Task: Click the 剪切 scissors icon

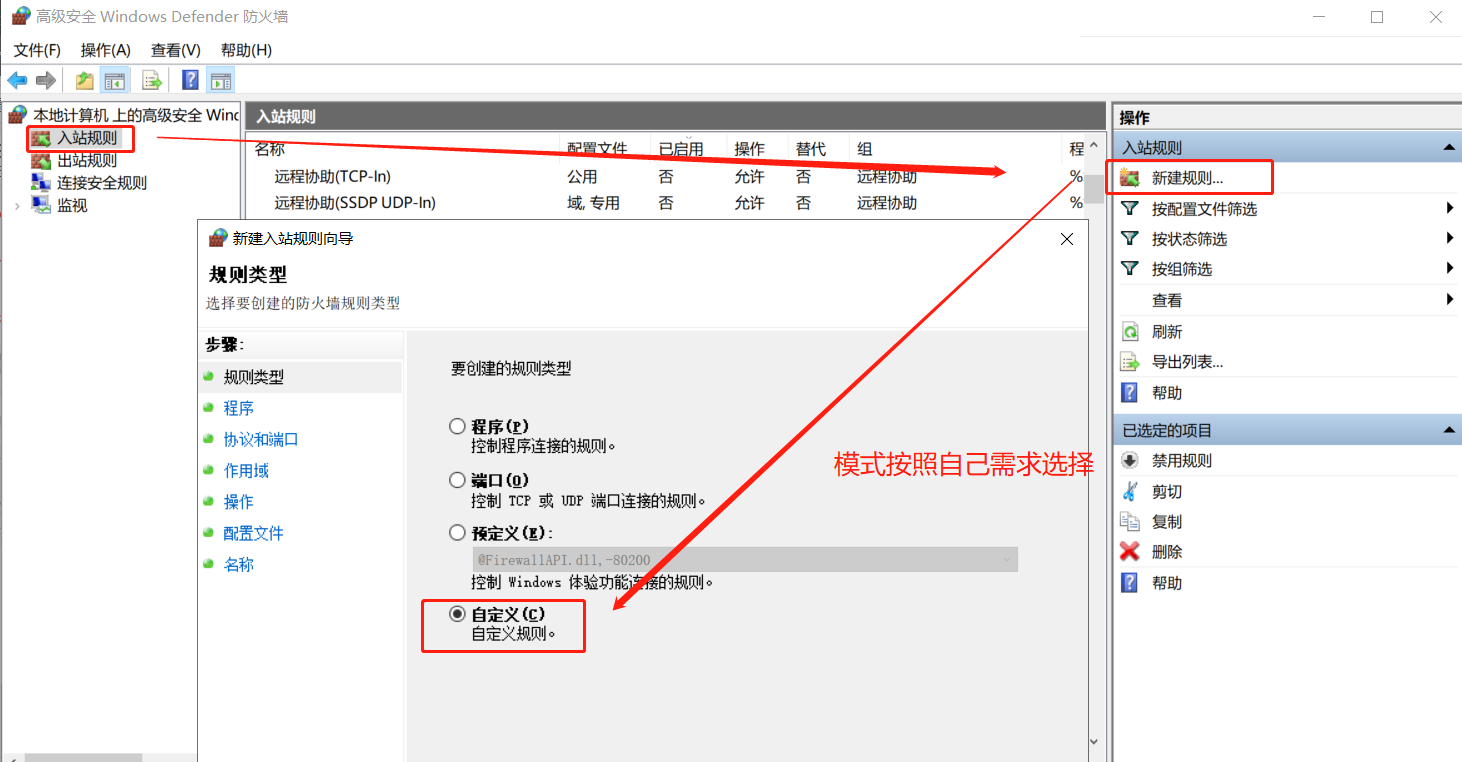Action: pos(1131,491)
